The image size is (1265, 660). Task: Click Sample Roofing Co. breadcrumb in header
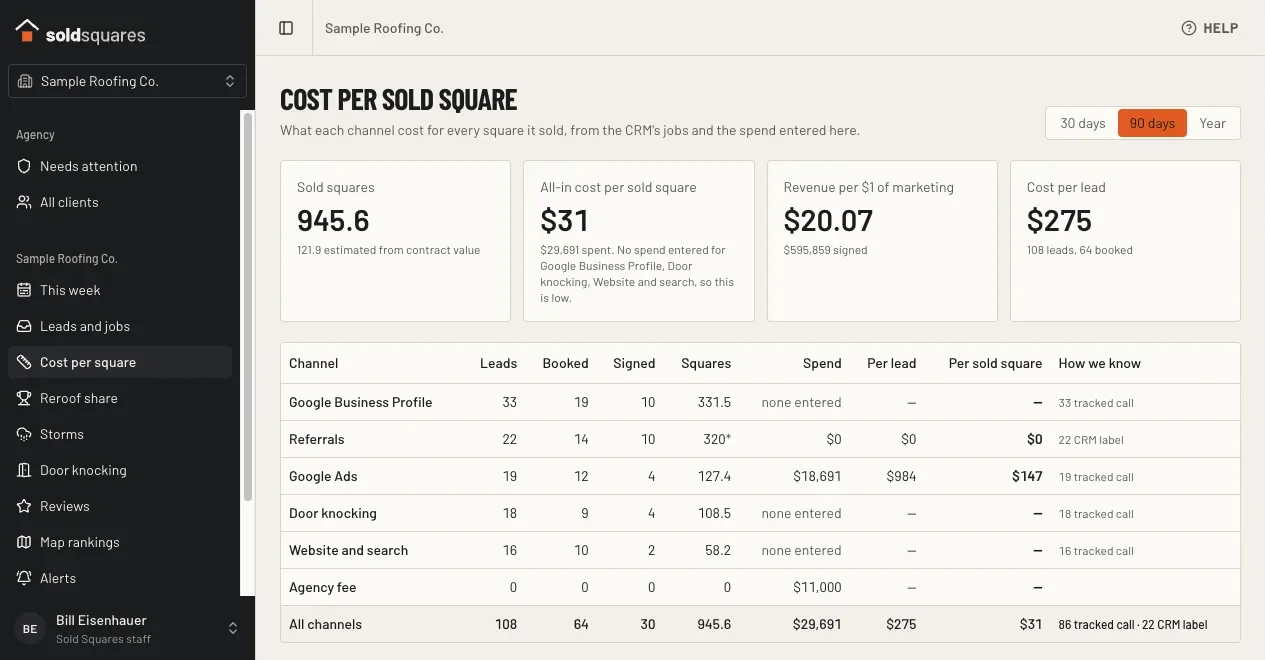384,28
